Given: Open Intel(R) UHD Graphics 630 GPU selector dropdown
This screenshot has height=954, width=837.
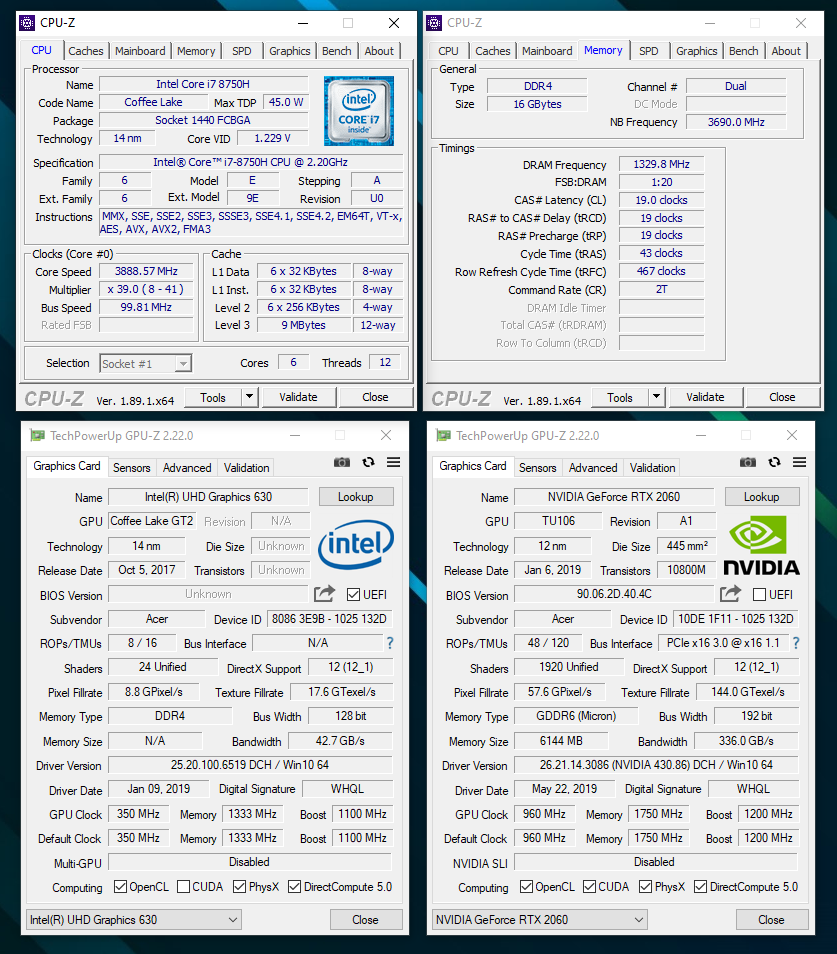Looking at the screenshot, I should tap(134, 919).
